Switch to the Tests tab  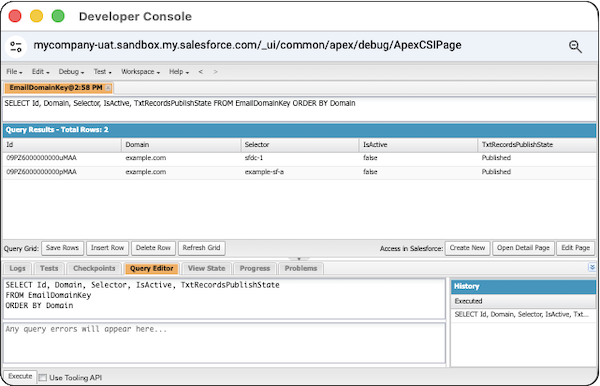click(x=49, y=268)
